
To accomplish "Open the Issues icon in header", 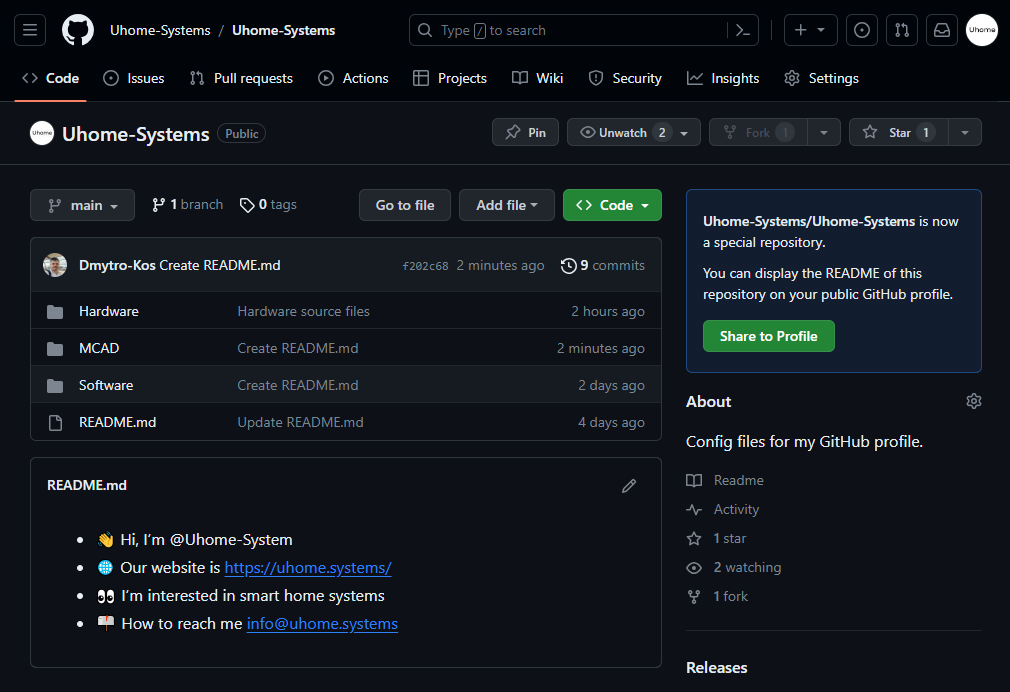I will coord(862,30).
